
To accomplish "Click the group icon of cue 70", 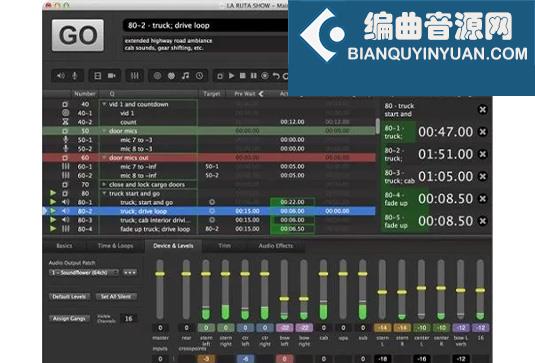I will click(65, 185).
